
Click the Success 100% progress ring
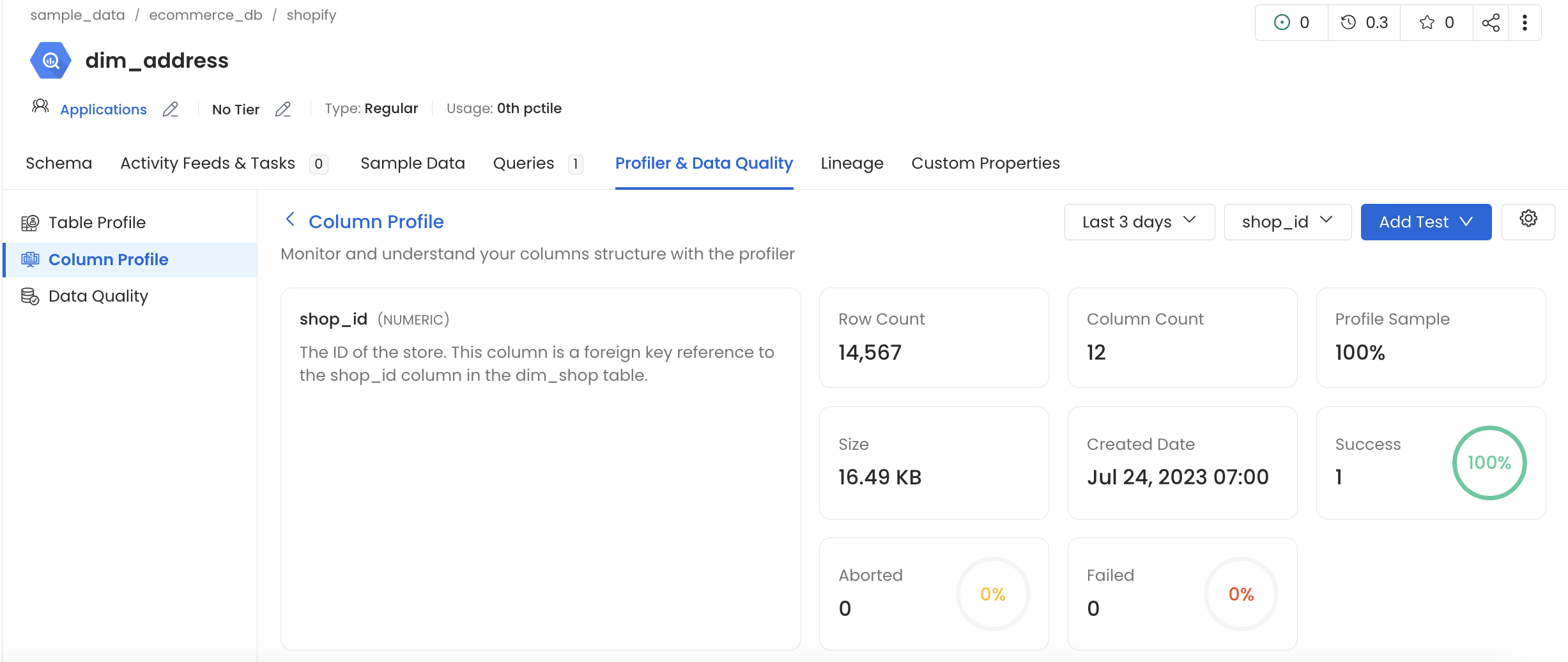pos(1489,463)
